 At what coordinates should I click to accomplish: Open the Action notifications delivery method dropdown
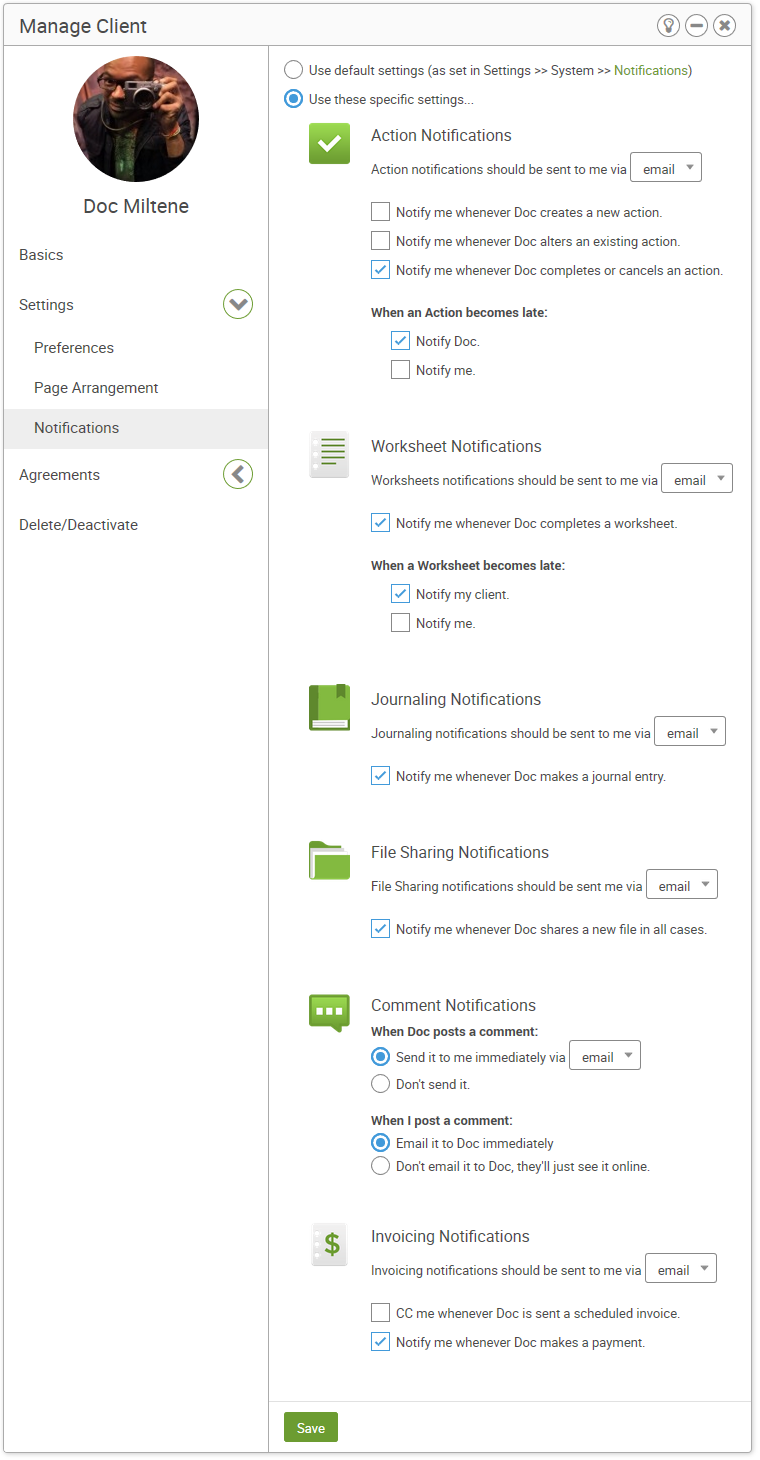point(666,168)
